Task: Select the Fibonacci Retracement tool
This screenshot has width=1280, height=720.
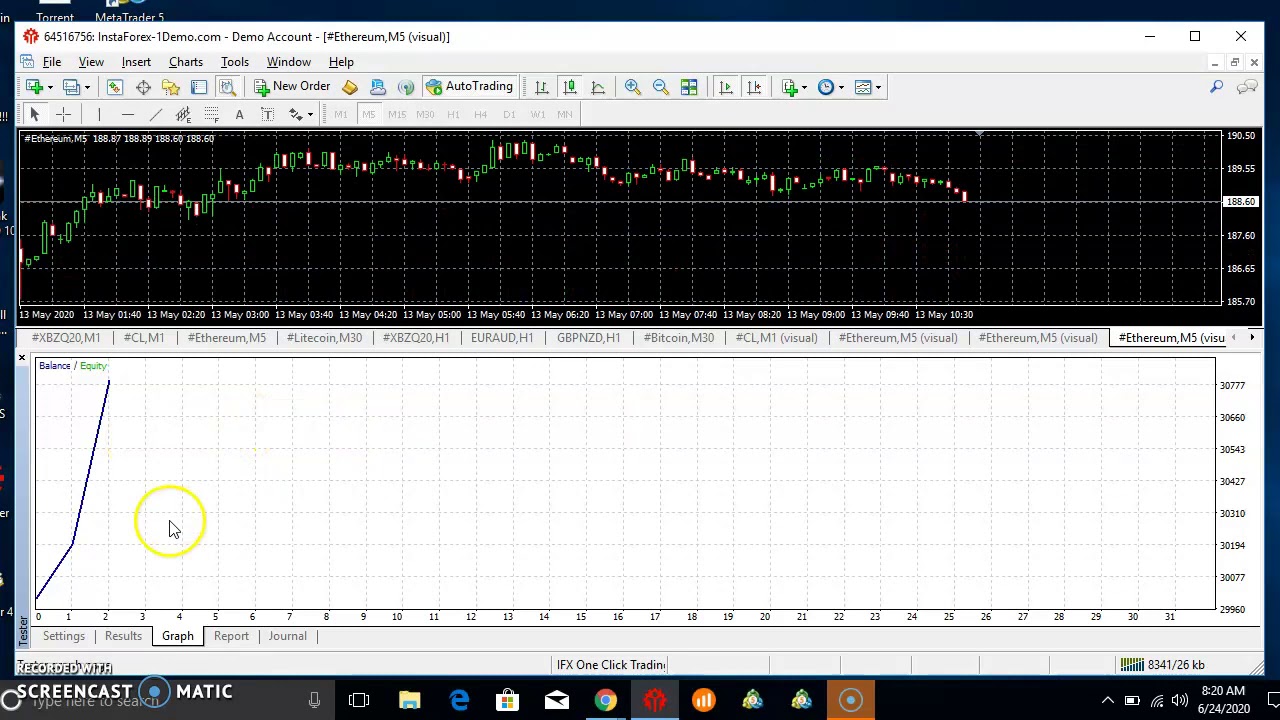Action: point(211,114)
